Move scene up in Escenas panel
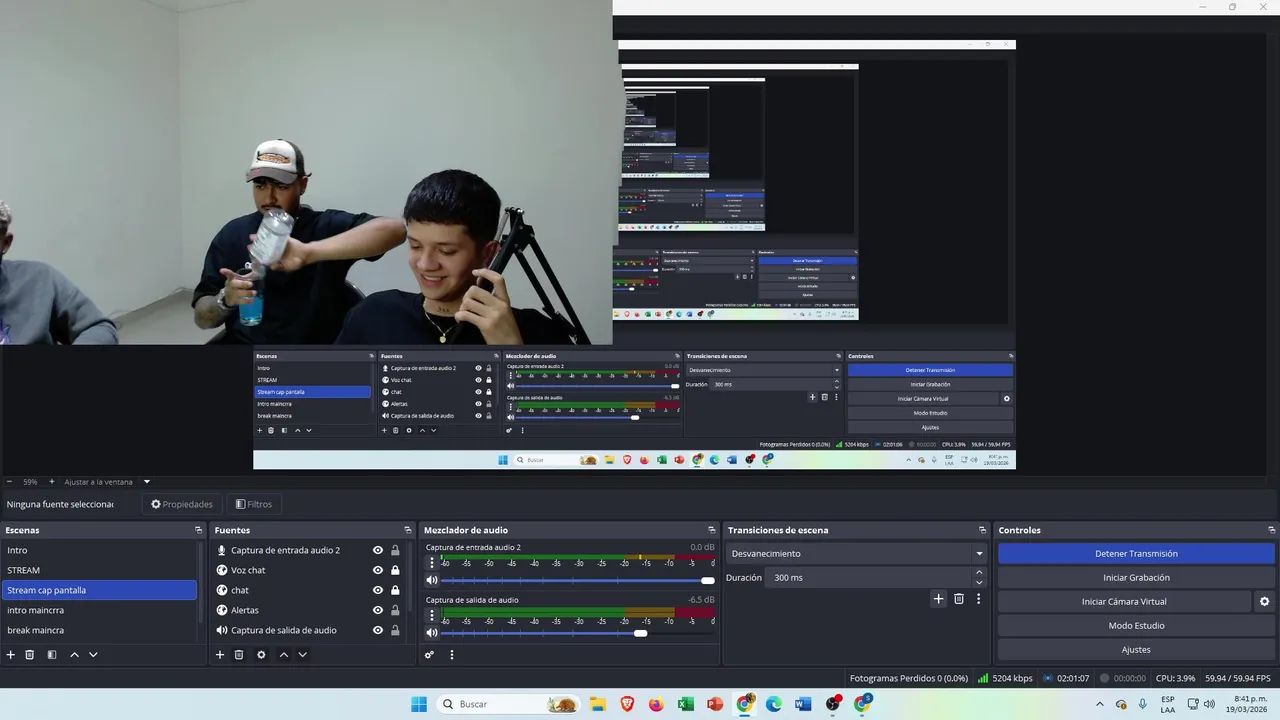 point(74,655)
